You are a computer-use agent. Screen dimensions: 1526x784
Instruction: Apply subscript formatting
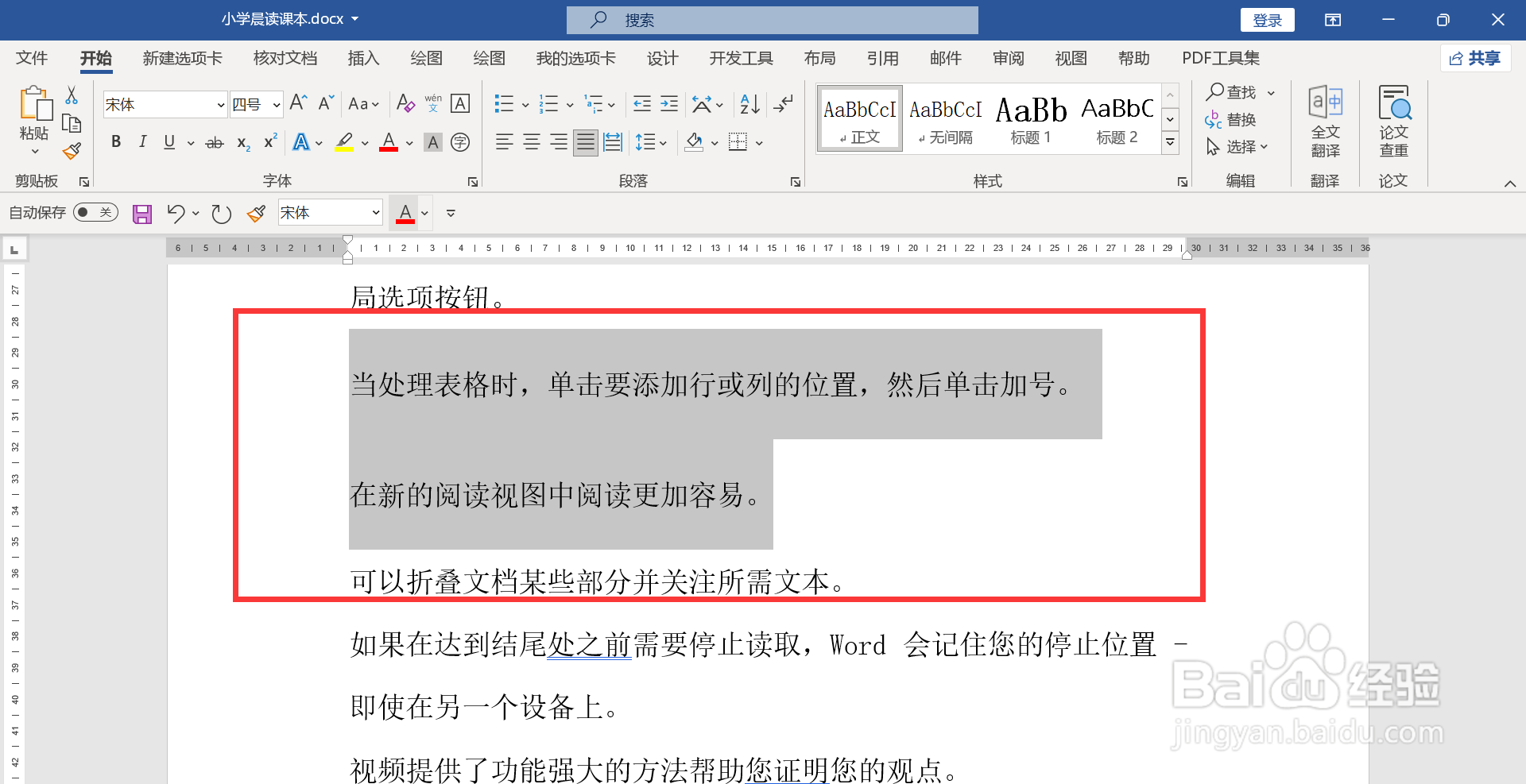tap(243, 143)
